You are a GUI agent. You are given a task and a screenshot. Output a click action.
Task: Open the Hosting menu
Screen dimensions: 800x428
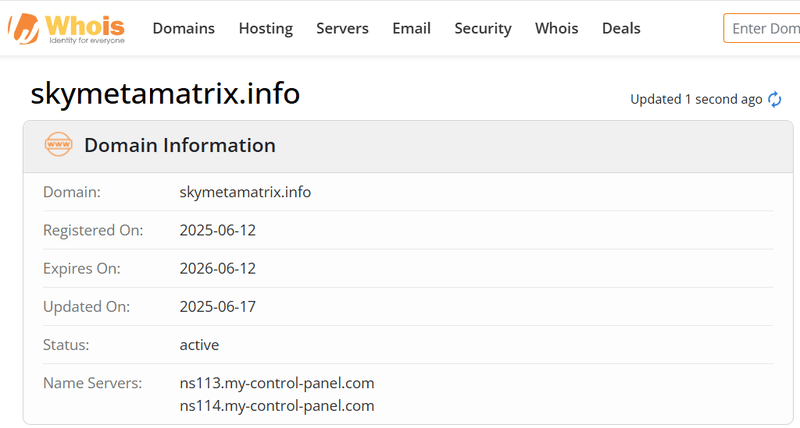266,28
